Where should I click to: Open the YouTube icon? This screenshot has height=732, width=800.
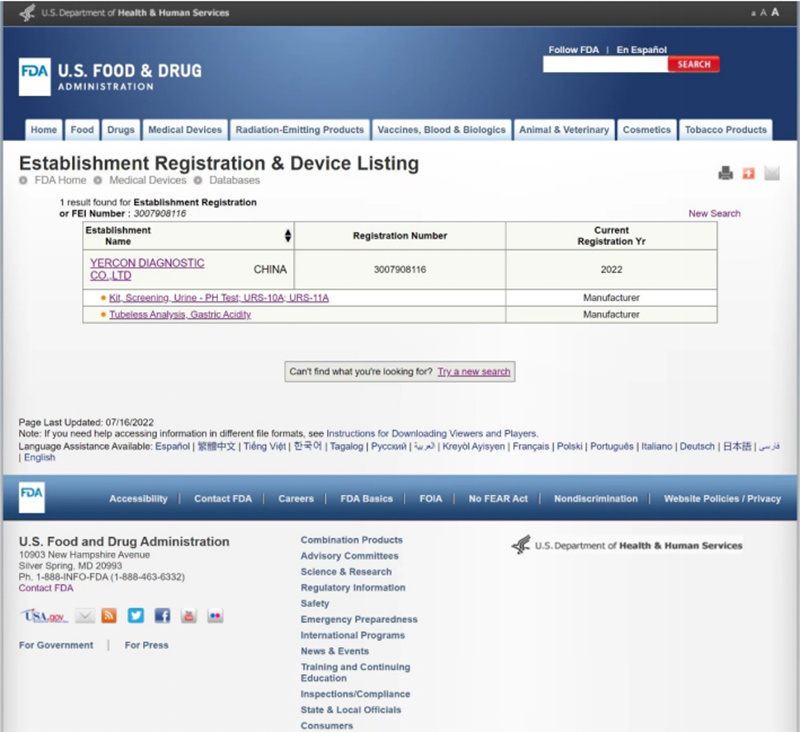[x=189, y=616]
